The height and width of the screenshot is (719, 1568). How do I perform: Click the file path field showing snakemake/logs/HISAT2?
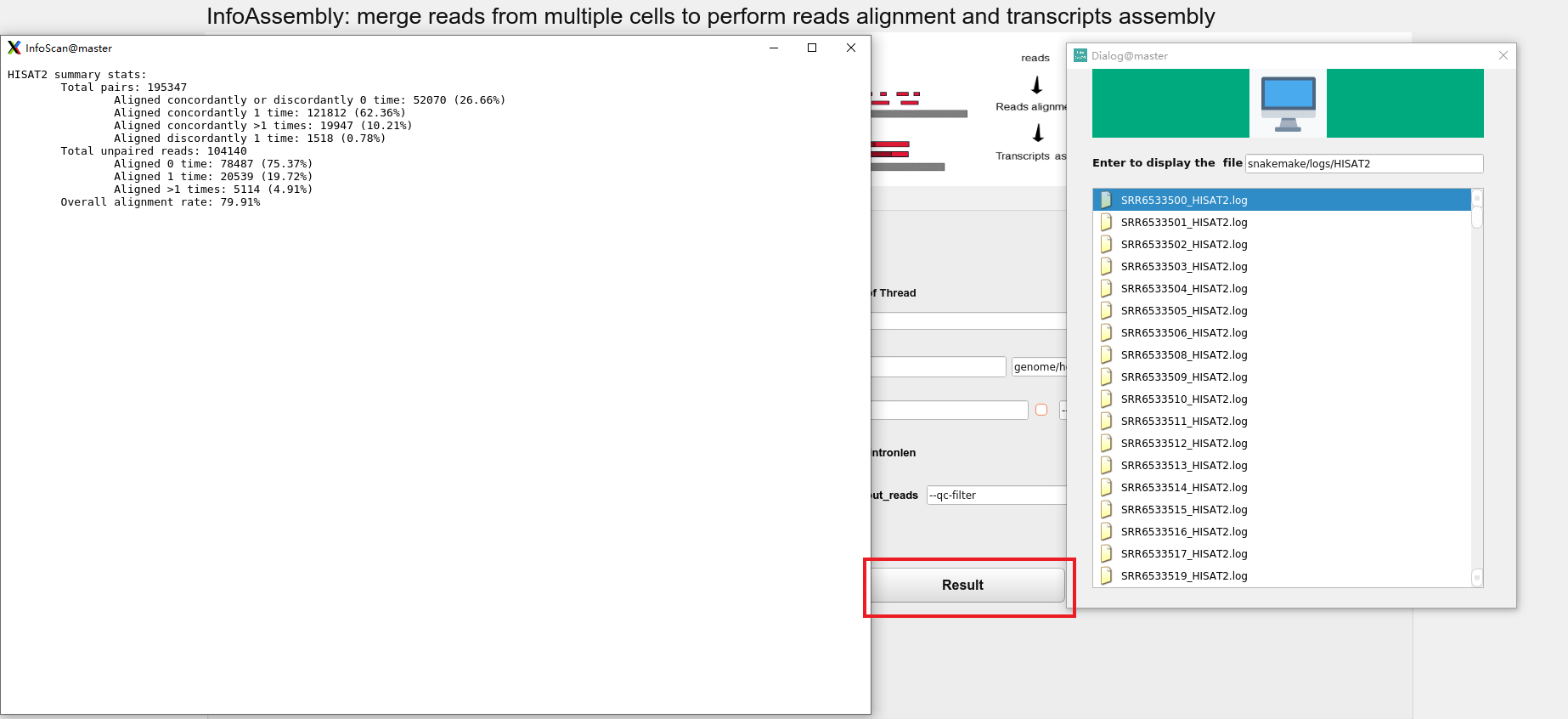point(1364,163)
